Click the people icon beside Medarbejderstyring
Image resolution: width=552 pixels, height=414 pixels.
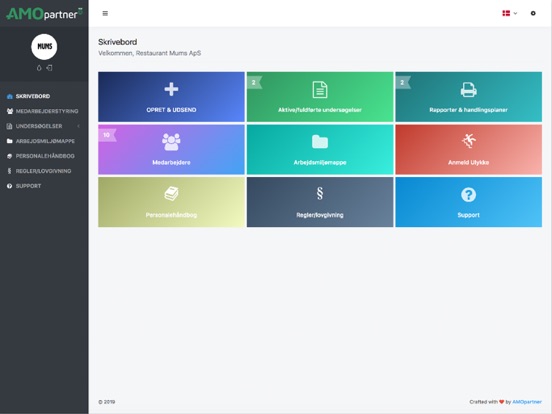(x=10, y=111)
